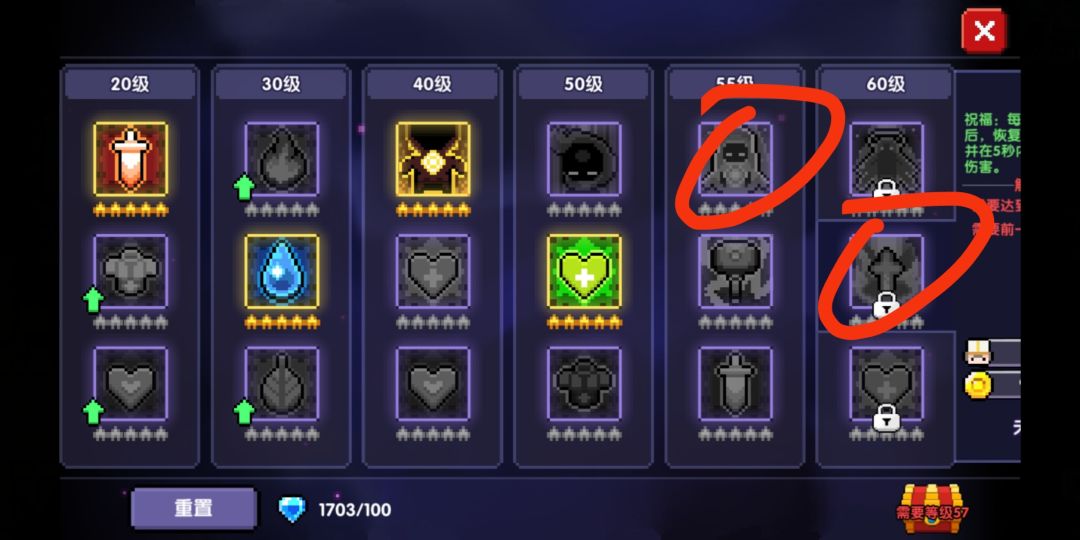The height and width of the screenshot is (540, 1080).
Task: Select the golden armor skill under 40级
Action: (433, 159)
